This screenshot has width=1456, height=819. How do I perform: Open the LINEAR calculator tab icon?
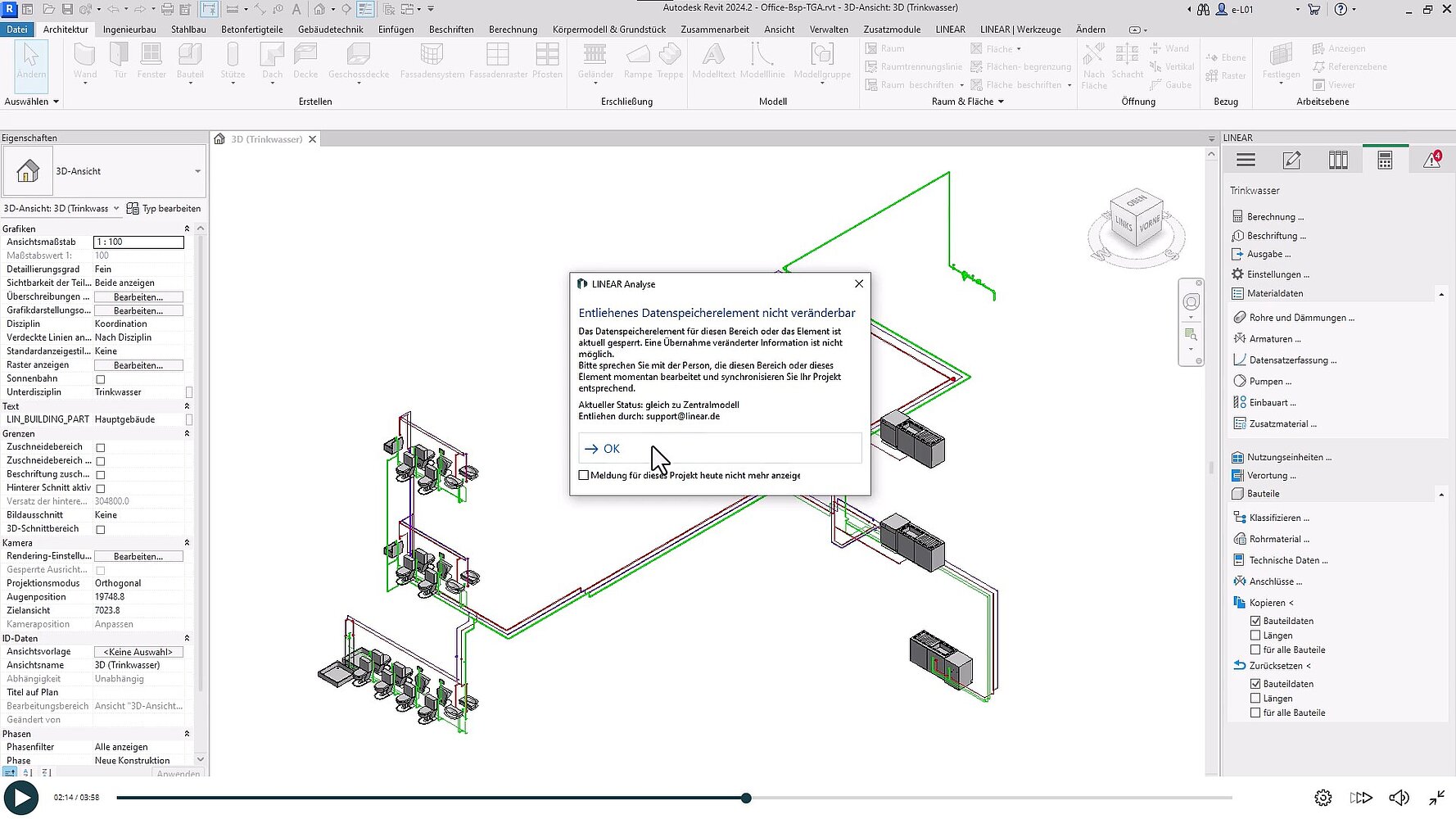coord(1385,161)
